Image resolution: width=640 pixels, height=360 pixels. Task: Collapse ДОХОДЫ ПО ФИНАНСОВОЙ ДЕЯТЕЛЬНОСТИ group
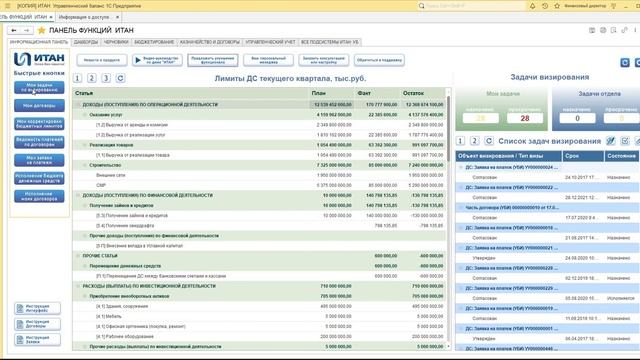[78, 196]
